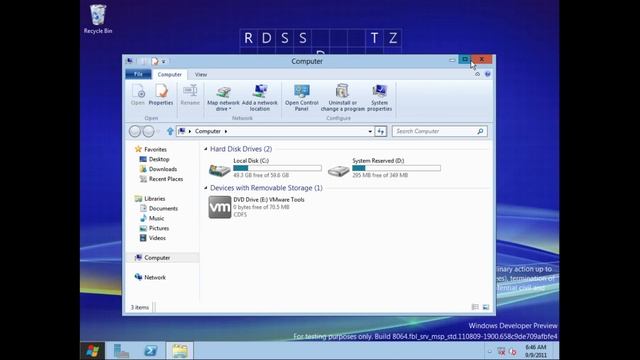Click the Forward navigation button
The image size is (640, 360).
tap(148, 131)
